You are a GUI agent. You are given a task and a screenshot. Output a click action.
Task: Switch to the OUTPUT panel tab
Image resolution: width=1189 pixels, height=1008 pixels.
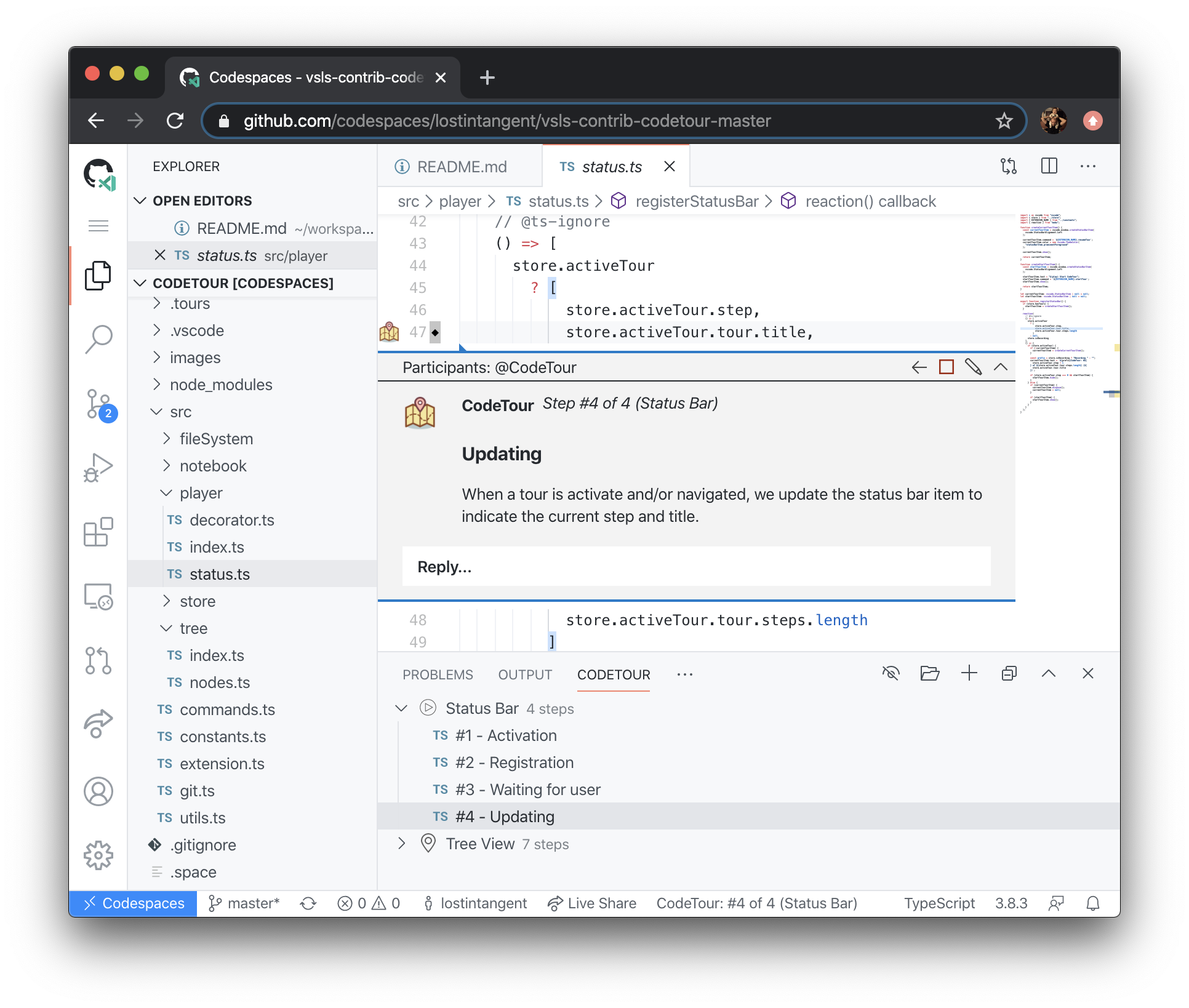[524, 674]
